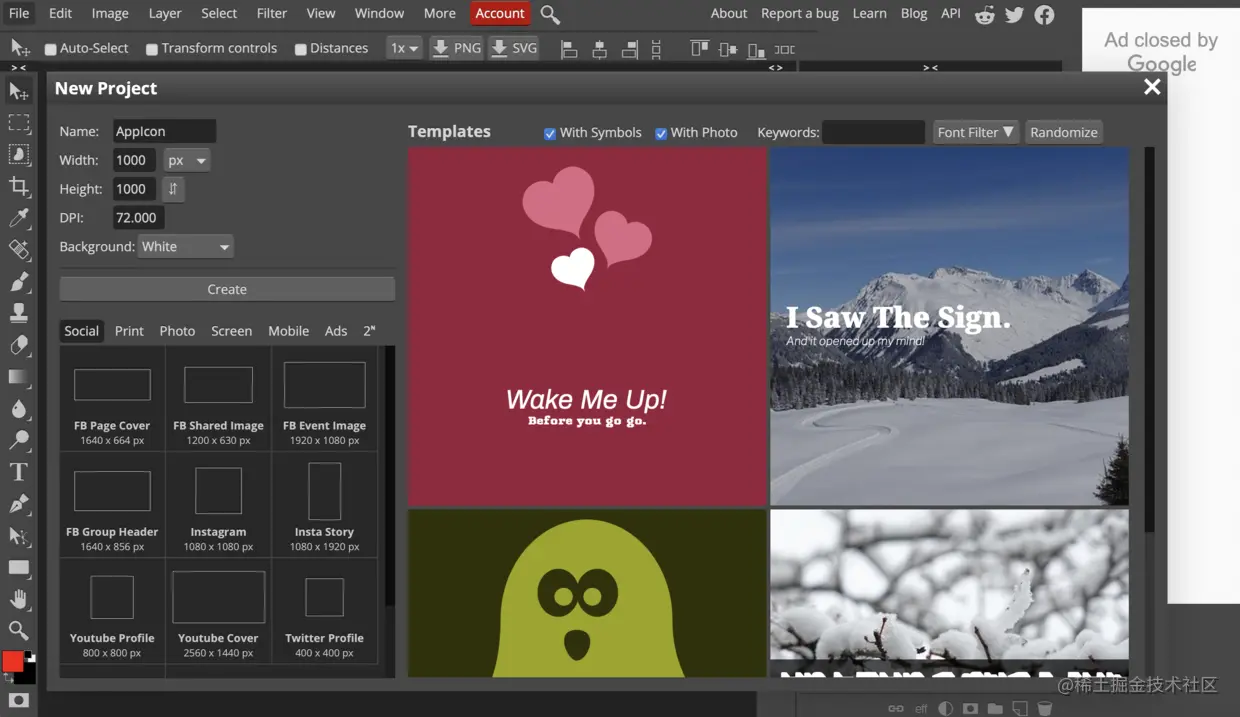Activate the Hand tool
1240x717 pixels.
pos(18,599)
